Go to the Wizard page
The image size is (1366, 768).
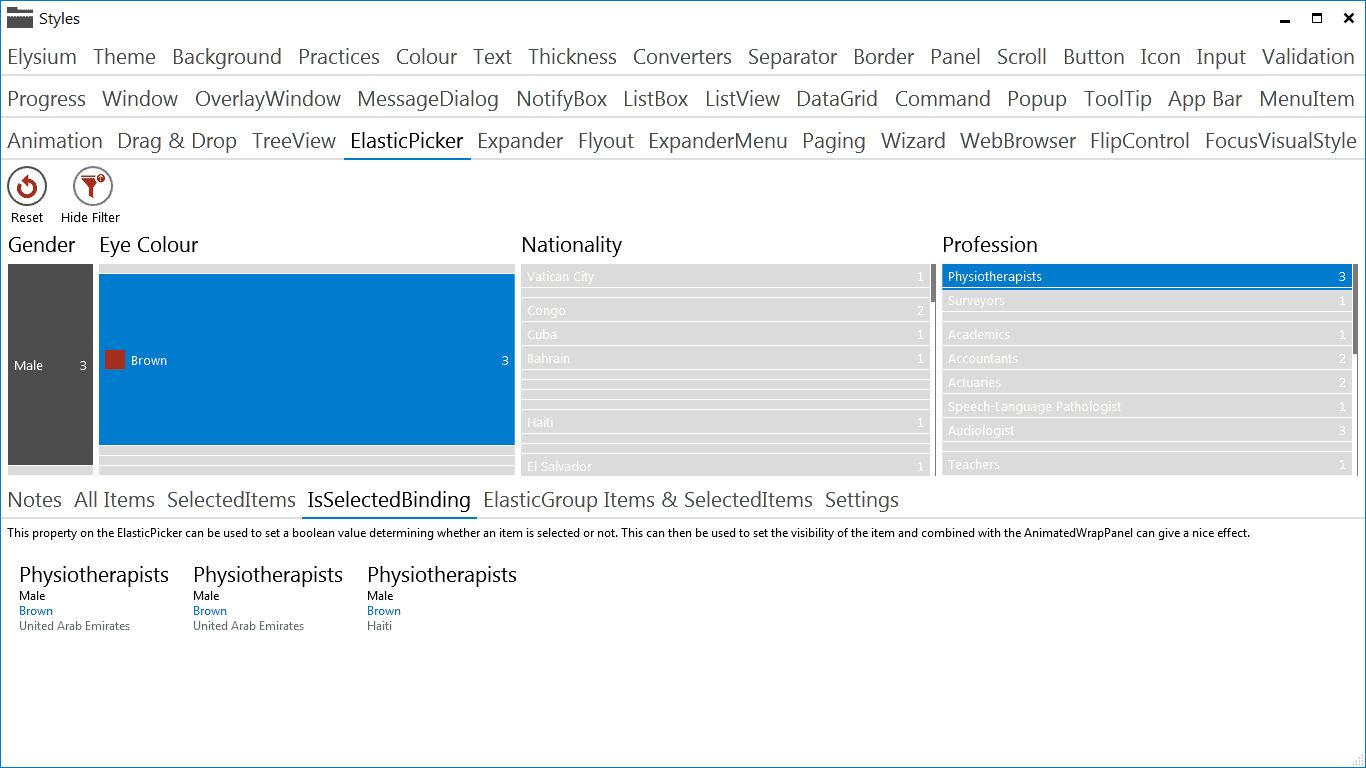coord(912,141)
